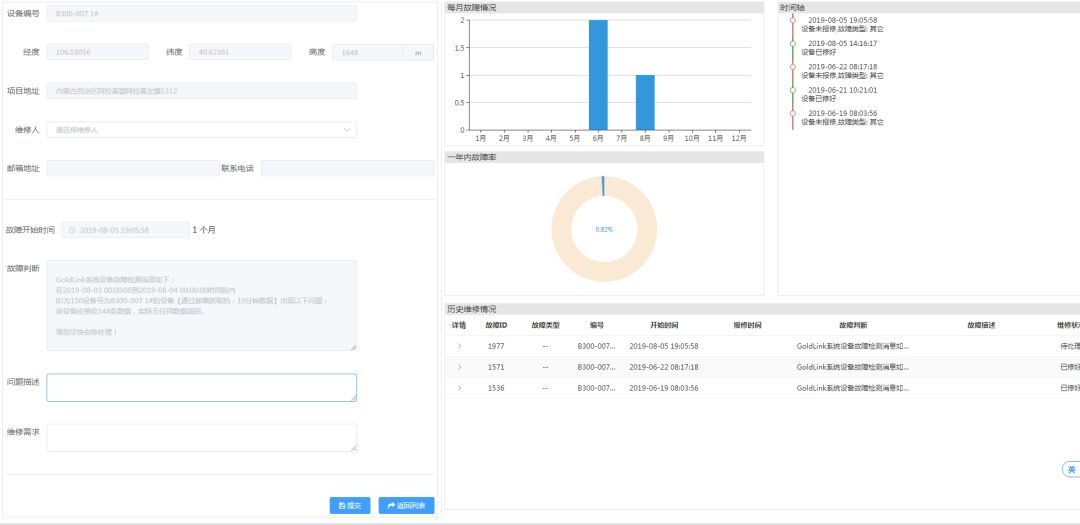Click green timeline marker for 2019-08-05 14:16:17
Viewport: 1080px width, 525px height.
pyautogui.click(x=793, y=44)
